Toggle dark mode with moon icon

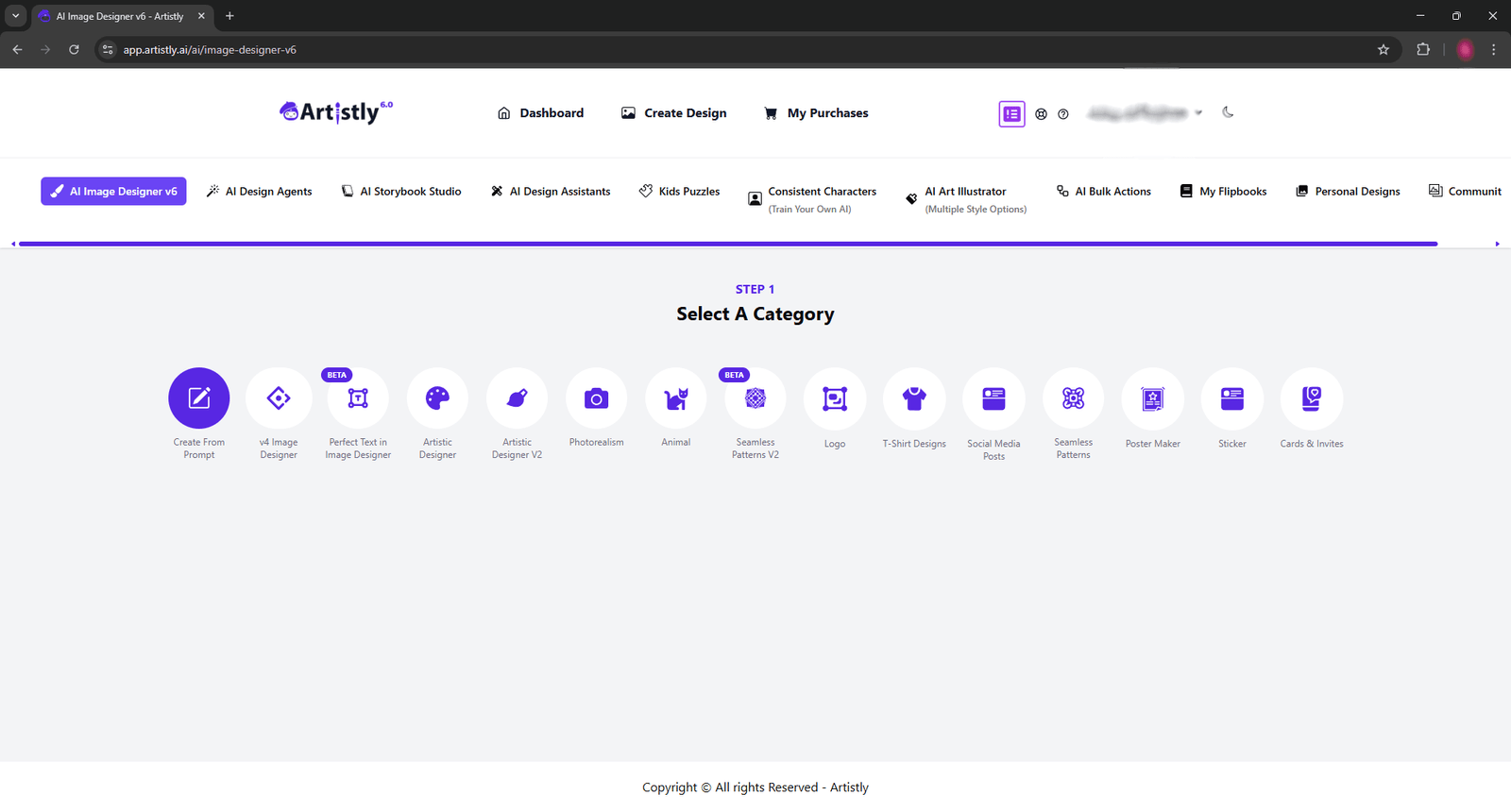pos(1228,112)
